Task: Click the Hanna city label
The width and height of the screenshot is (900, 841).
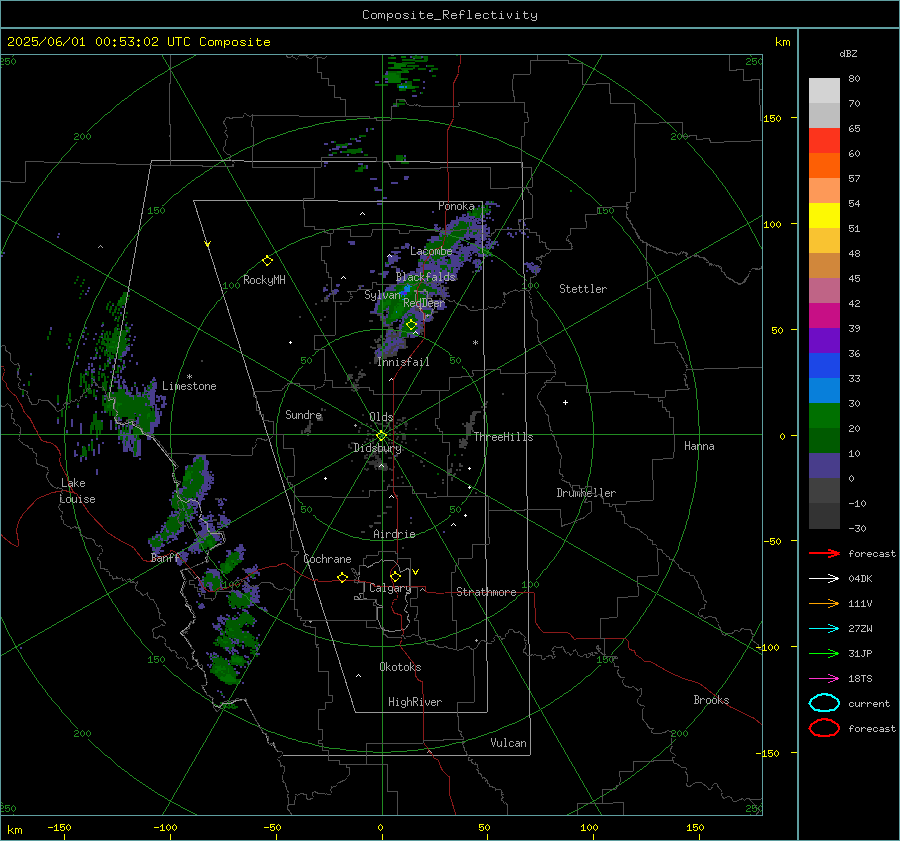Action: [699, 446]
